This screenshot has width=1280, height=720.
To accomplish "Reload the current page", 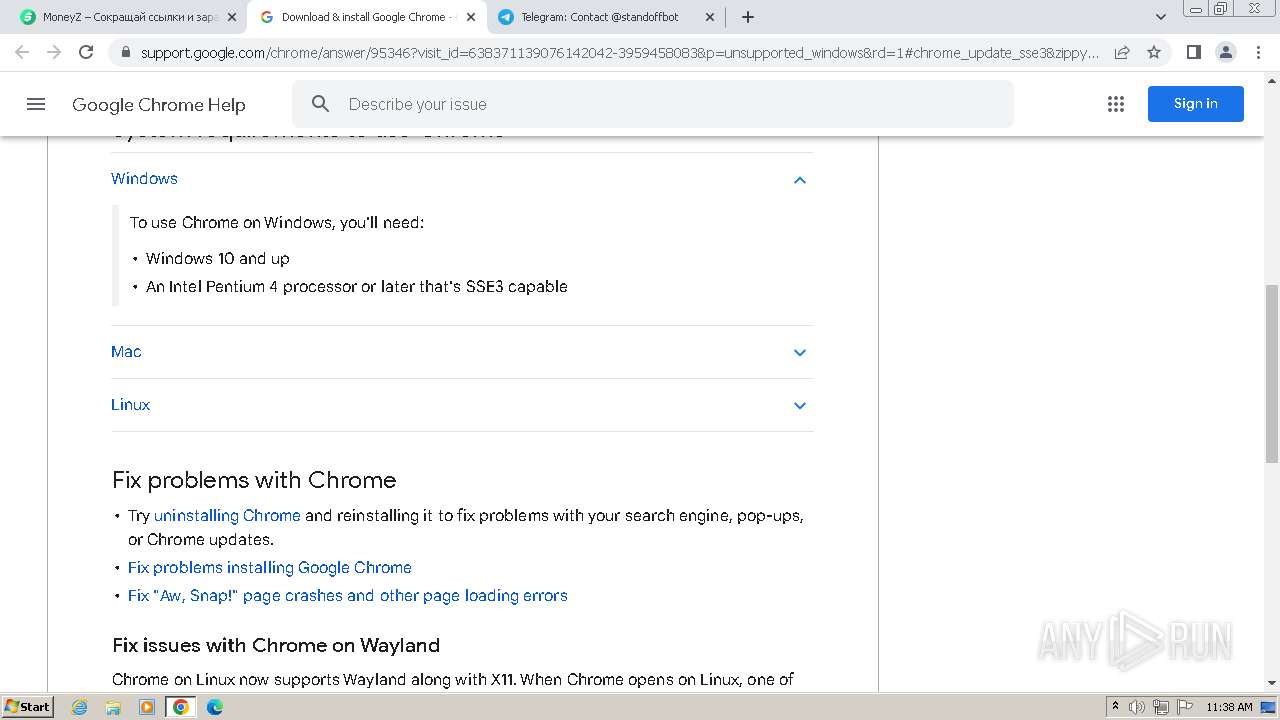I will click(86, 52).
